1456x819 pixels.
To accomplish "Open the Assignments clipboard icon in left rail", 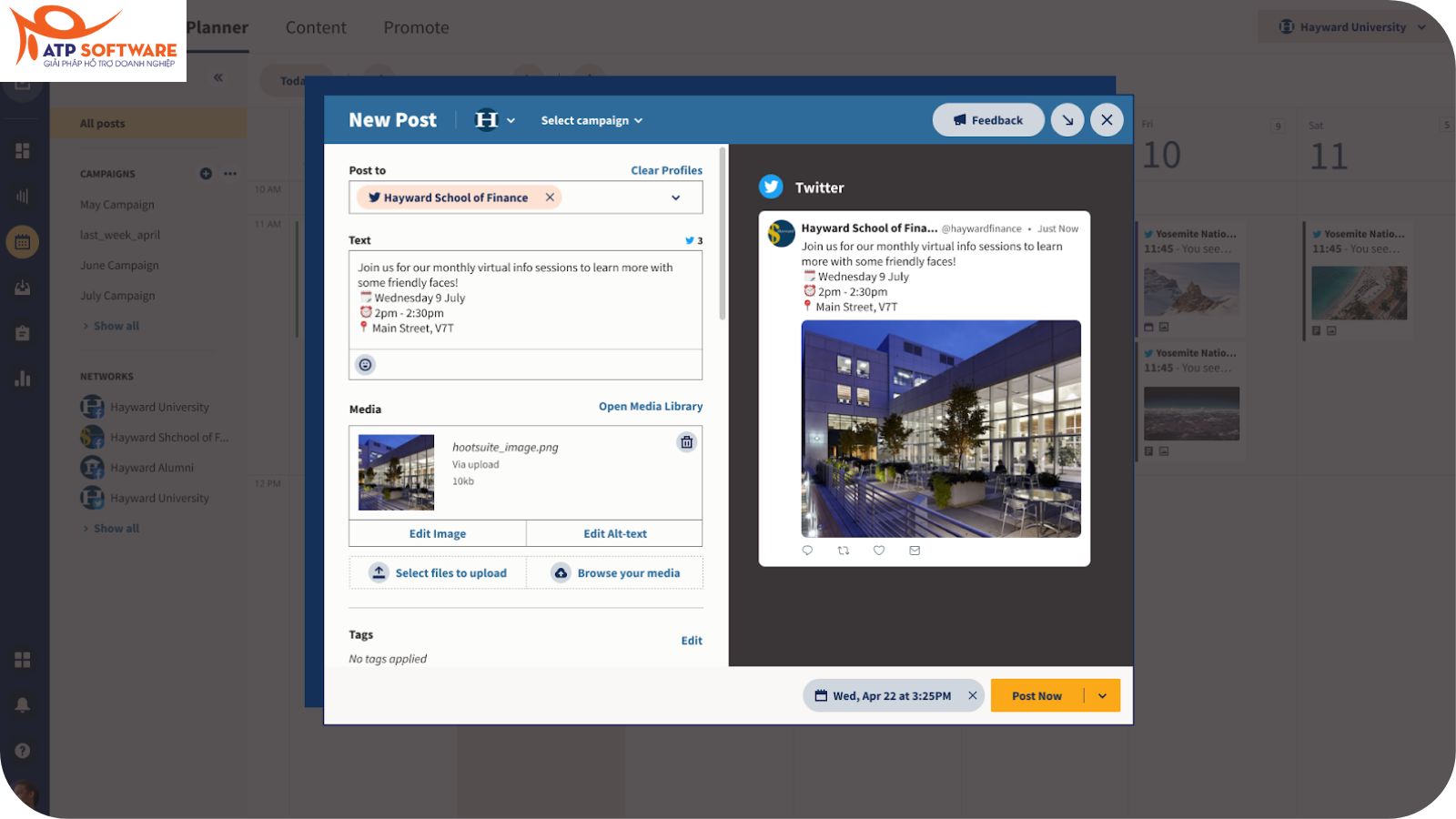I will [23, 333].
